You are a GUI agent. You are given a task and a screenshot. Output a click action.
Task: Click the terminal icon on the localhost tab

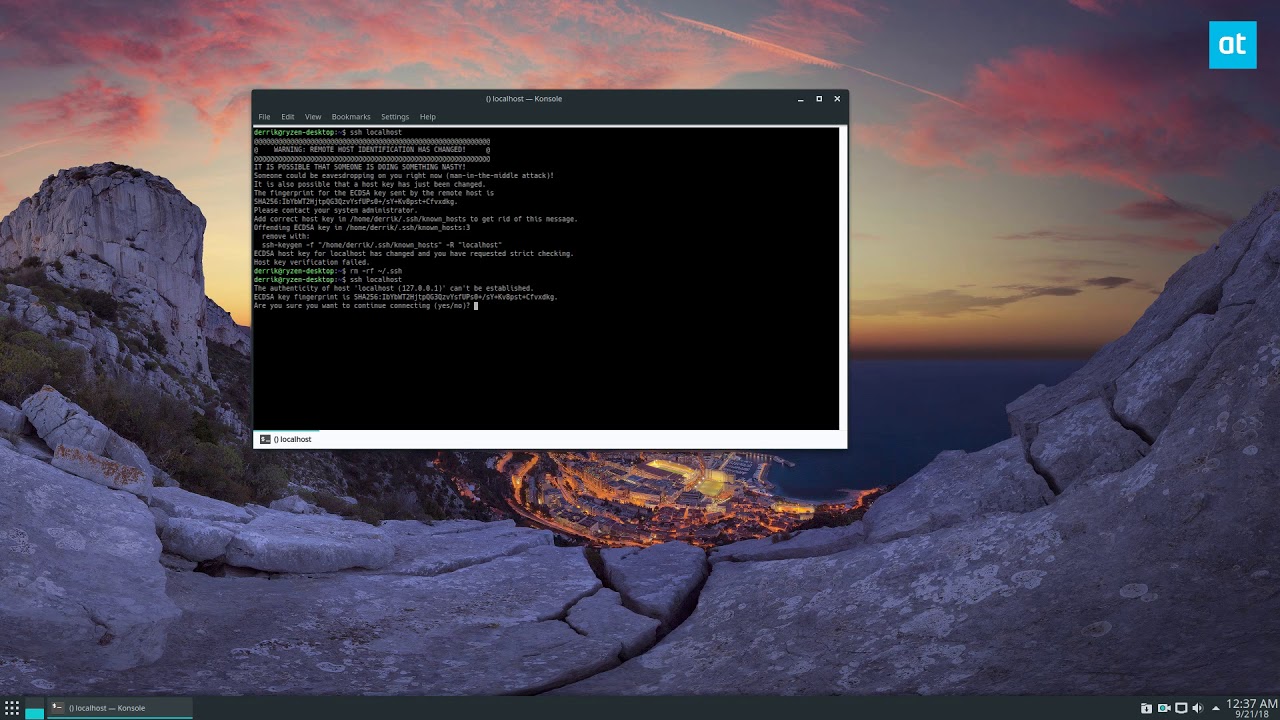click(x=265, y=439)
